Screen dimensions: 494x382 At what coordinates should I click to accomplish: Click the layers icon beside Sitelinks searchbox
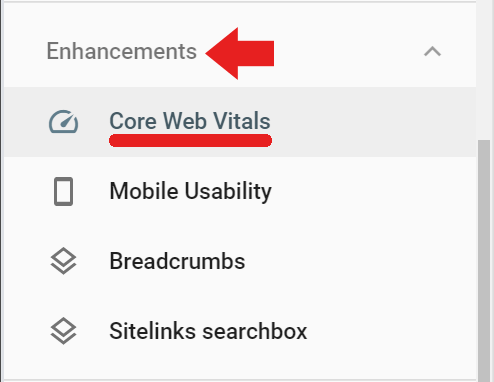pyautogui.click(x=63, y=331)
